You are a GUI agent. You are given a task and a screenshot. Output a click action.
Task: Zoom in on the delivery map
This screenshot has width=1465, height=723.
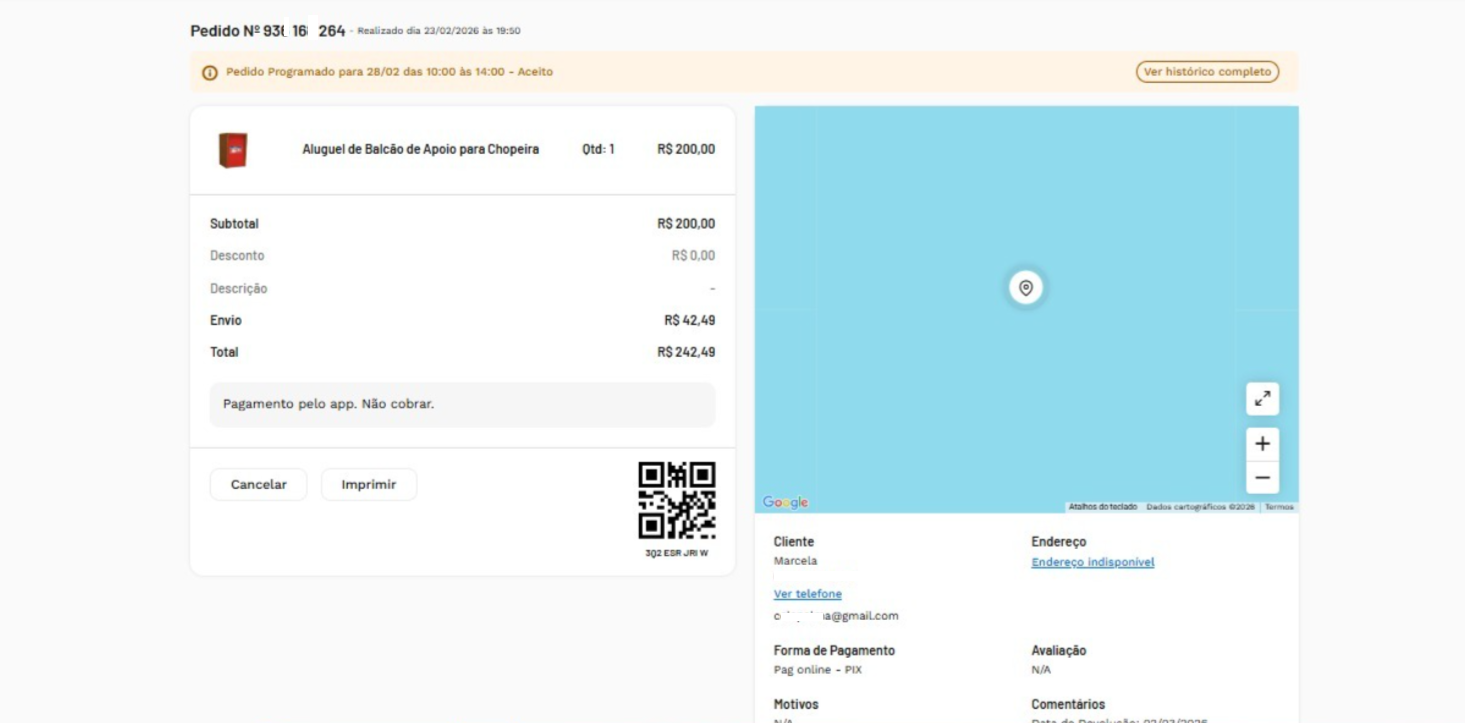tap(1262, 443)
